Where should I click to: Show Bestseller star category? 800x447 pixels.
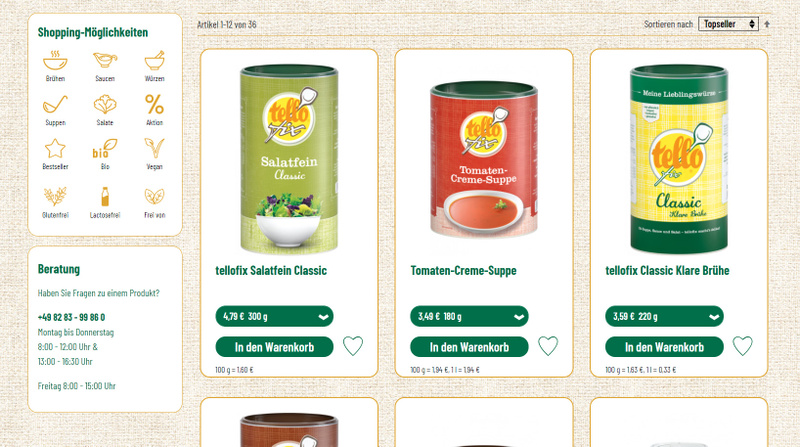(55, 148)
